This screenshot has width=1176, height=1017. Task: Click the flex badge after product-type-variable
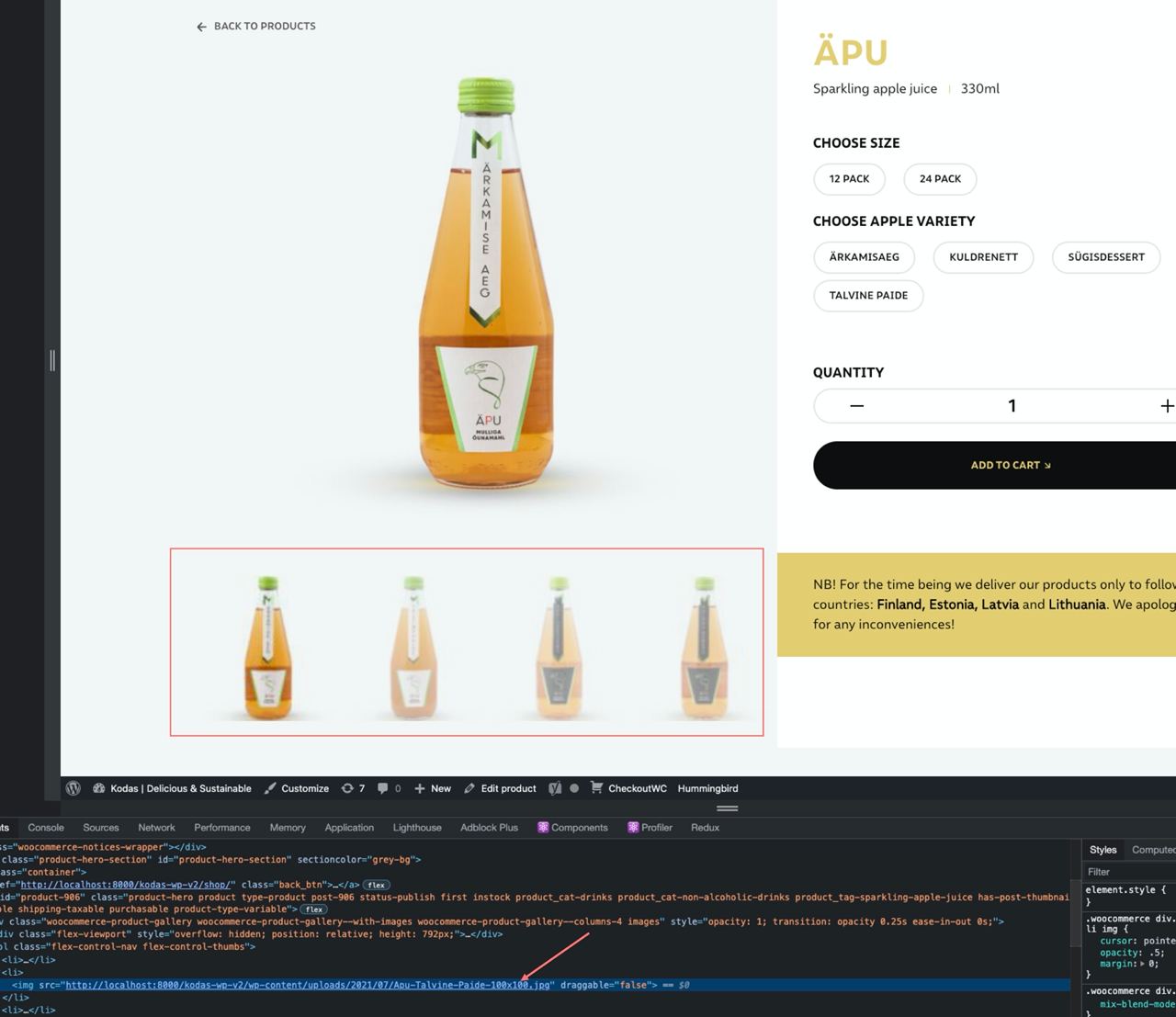click(x=314, y=910)
